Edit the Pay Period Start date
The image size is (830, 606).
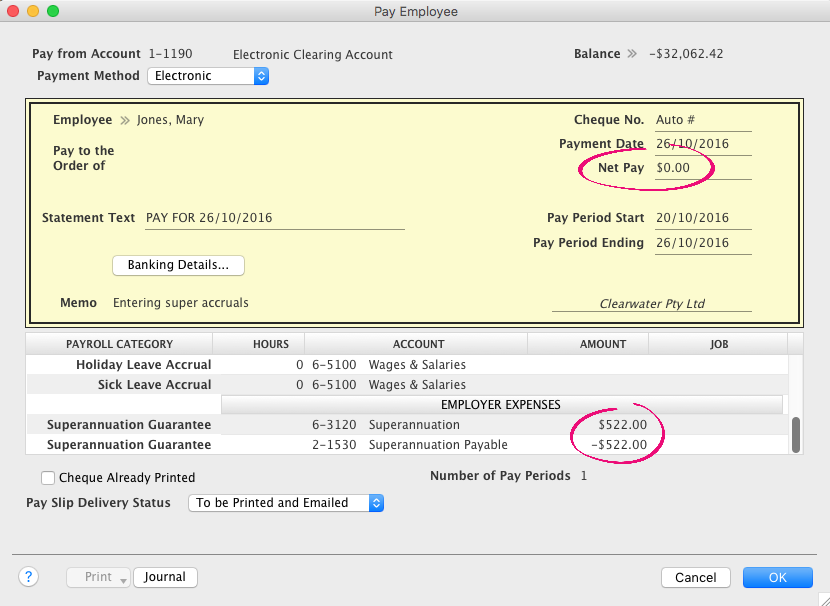702,218
